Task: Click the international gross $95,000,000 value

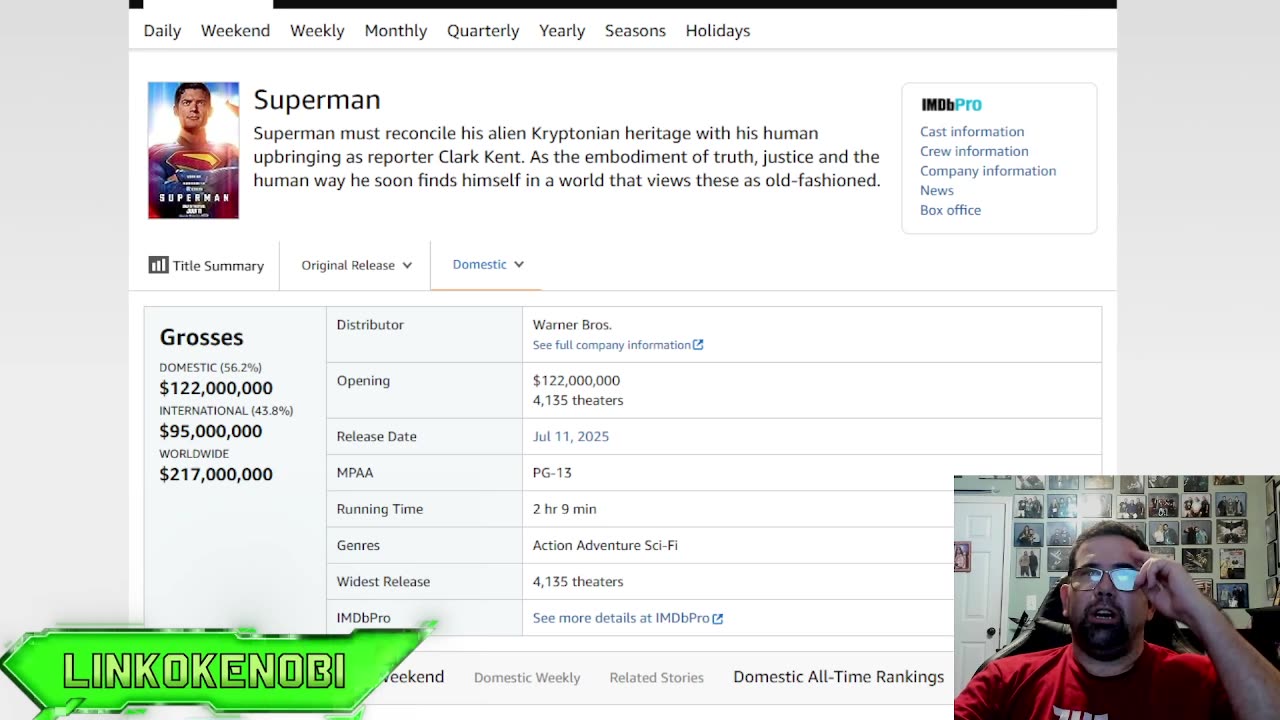Action: [x=210, y=431]
